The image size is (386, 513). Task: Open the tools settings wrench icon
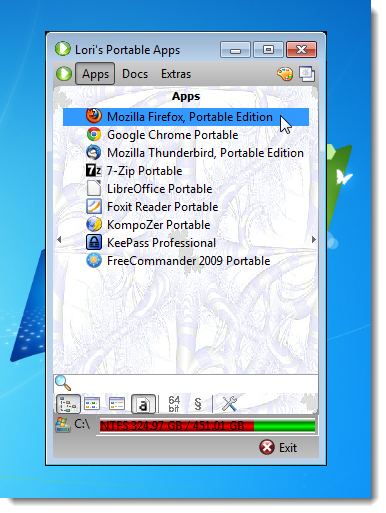(229, 404)
